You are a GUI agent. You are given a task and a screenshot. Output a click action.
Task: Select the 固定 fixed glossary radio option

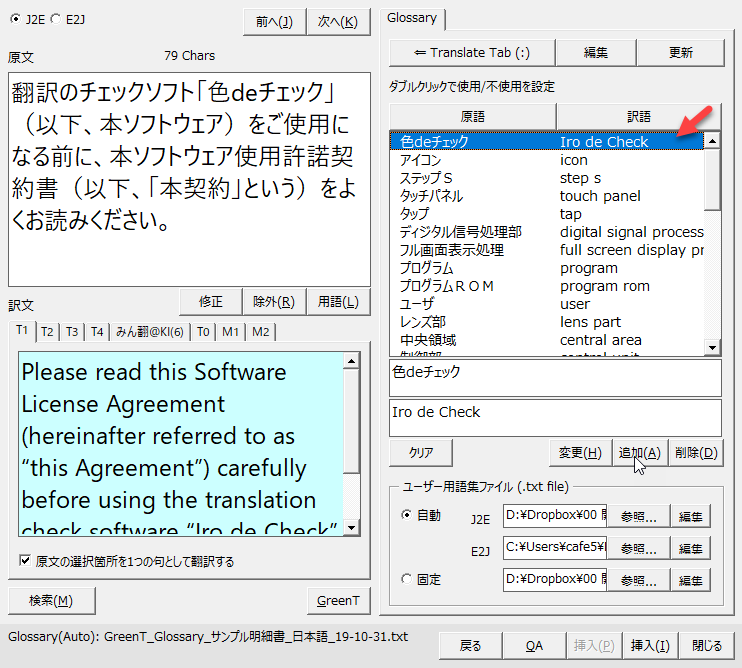[406, 579]
